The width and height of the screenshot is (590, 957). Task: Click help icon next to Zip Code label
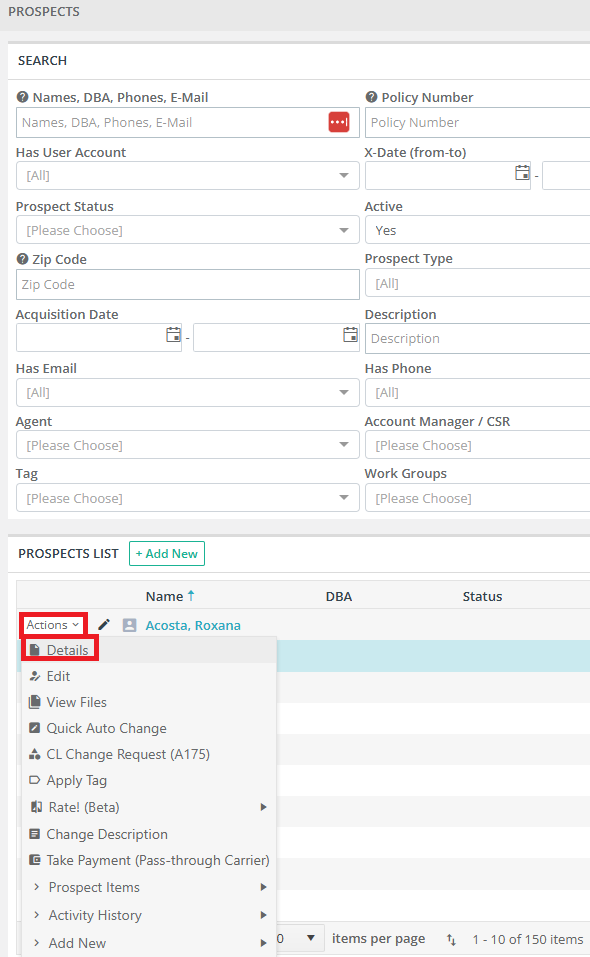(23, 259)
